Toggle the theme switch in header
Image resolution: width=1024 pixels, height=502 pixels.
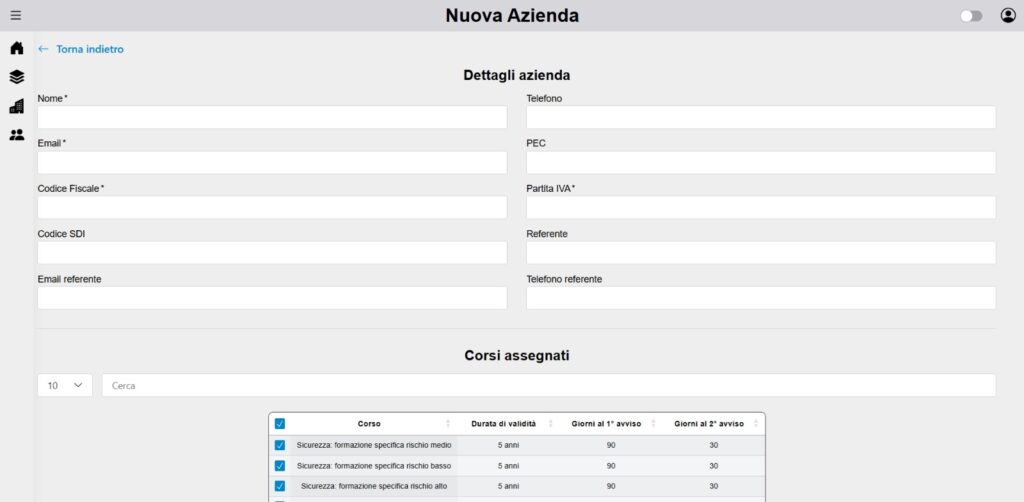click(x=970, y=16)
